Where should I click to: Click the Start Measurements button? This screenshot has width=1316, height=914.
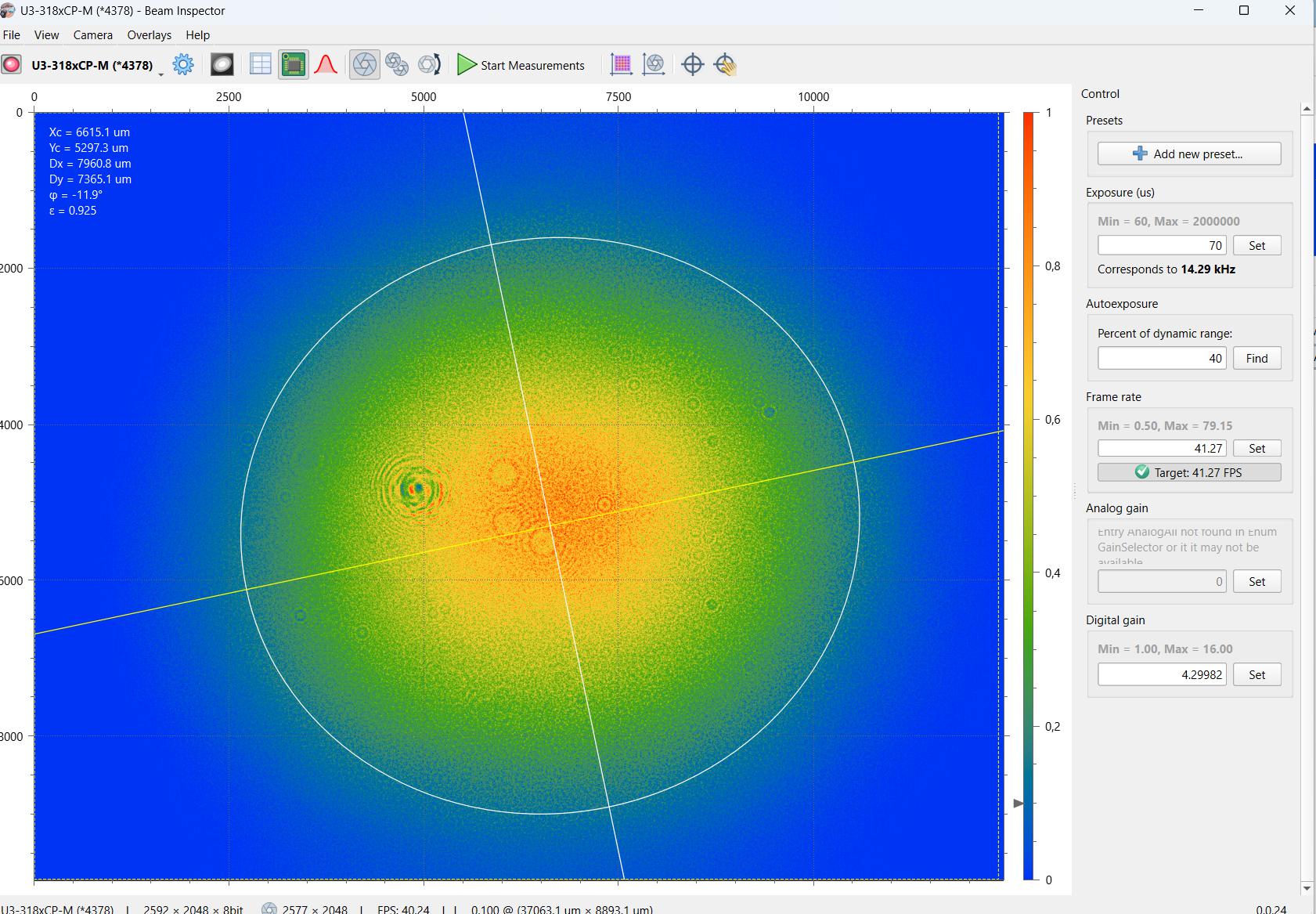(521, 65)
